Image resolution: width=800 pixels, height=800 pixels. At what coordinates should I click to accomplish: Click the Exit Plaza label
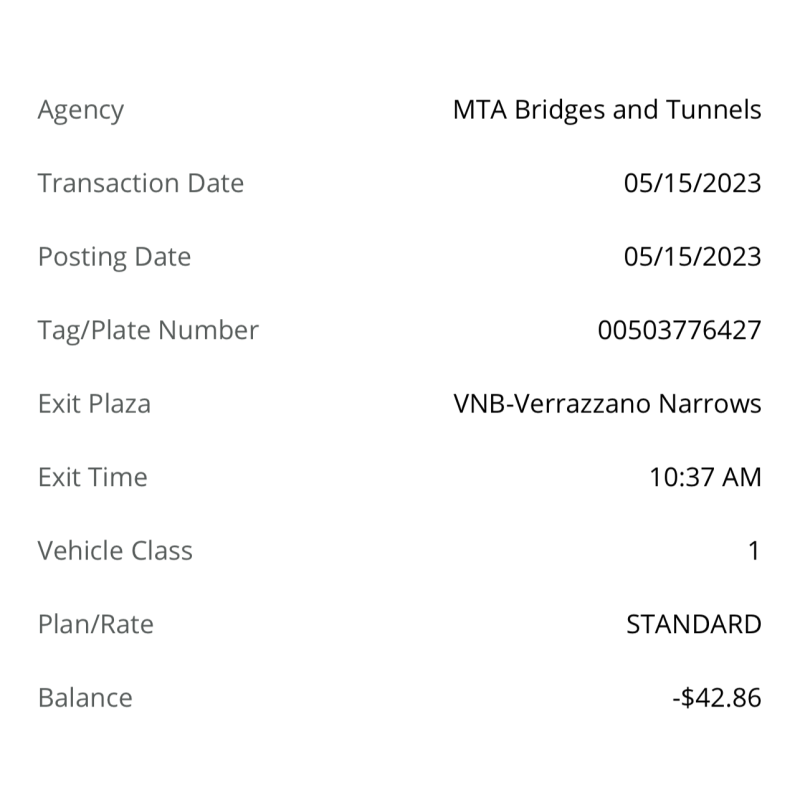(94, 404)
